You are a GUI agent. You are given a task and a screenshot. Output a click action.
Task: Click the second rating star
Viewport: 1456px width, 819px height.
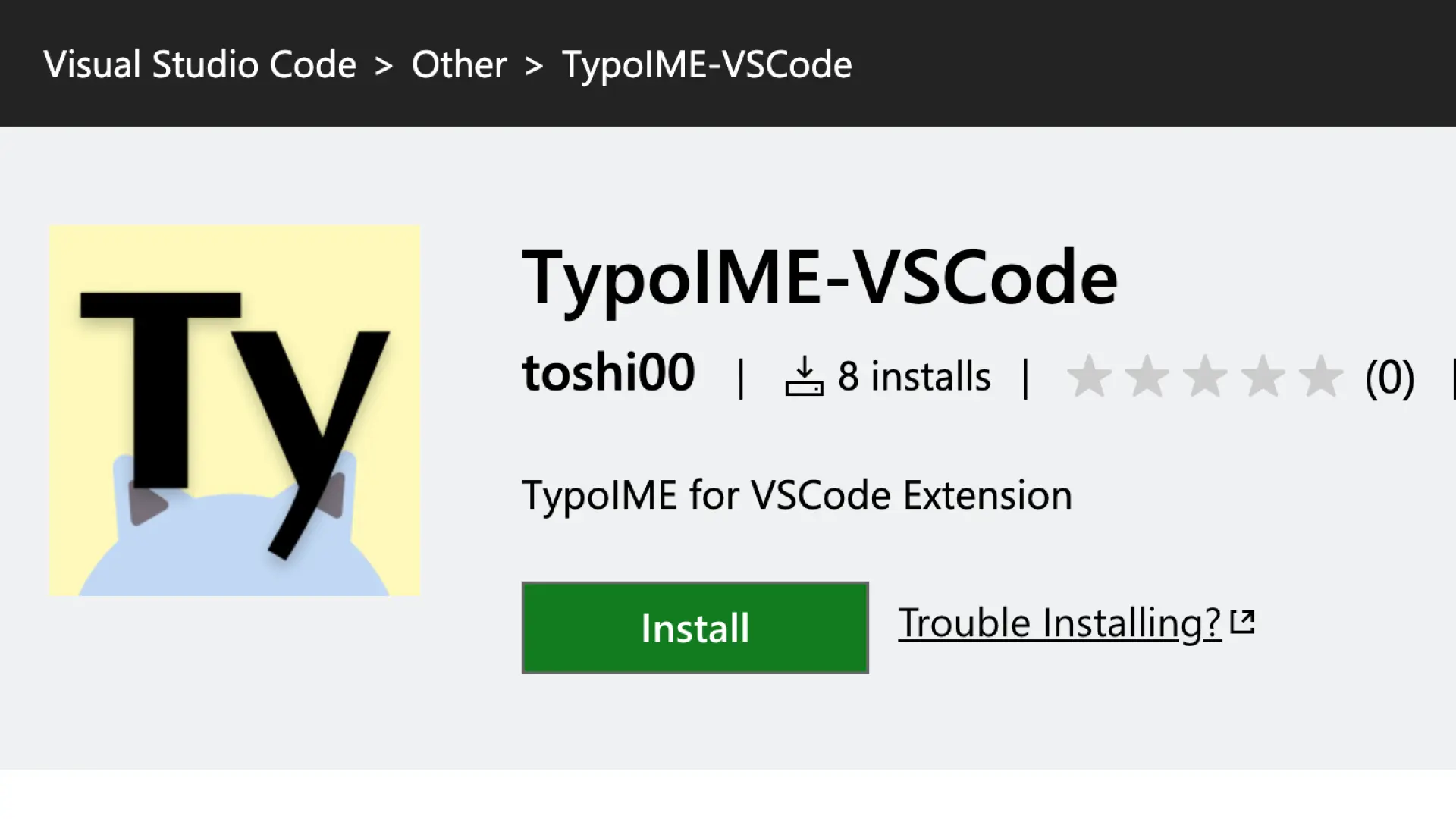click(x=1147, y=376)
